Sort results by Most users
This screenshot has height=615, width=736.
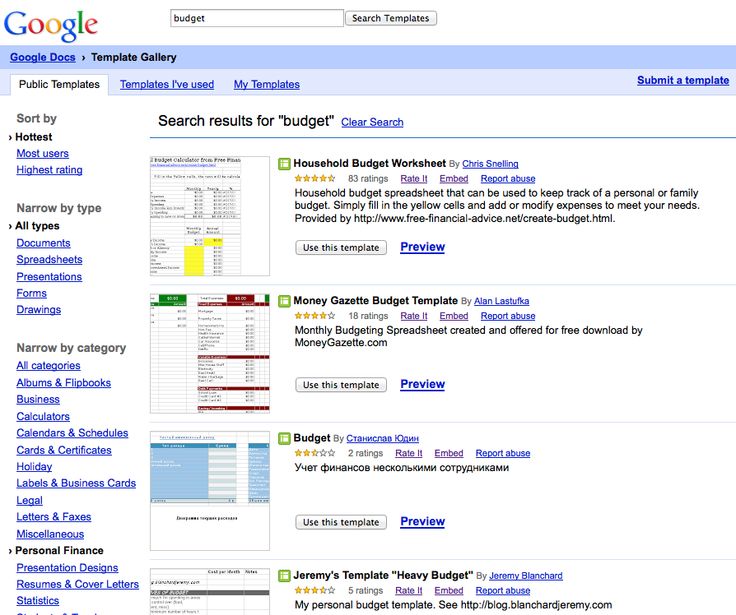pos(43,154)
